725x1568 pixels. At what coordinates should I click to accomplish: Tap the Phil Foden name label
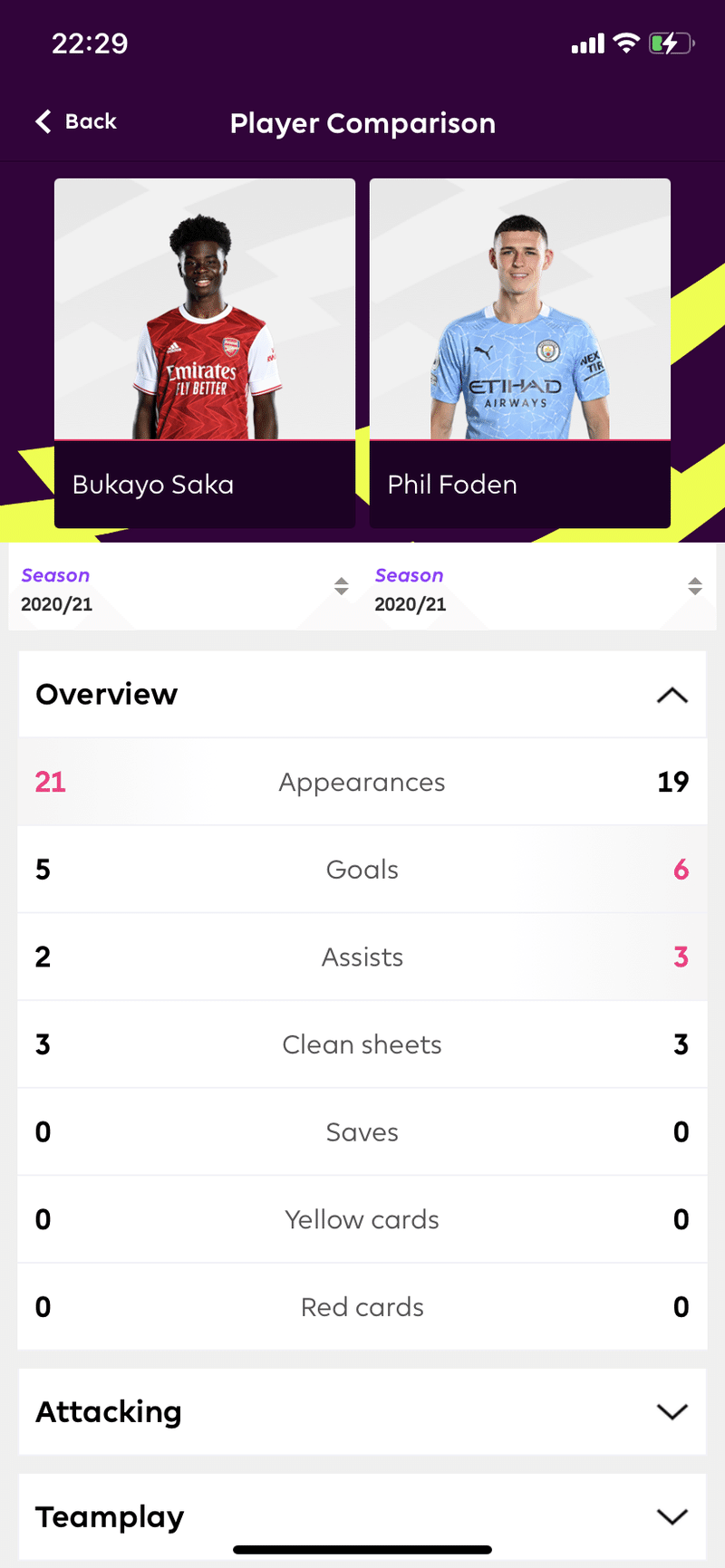(452, 485)
